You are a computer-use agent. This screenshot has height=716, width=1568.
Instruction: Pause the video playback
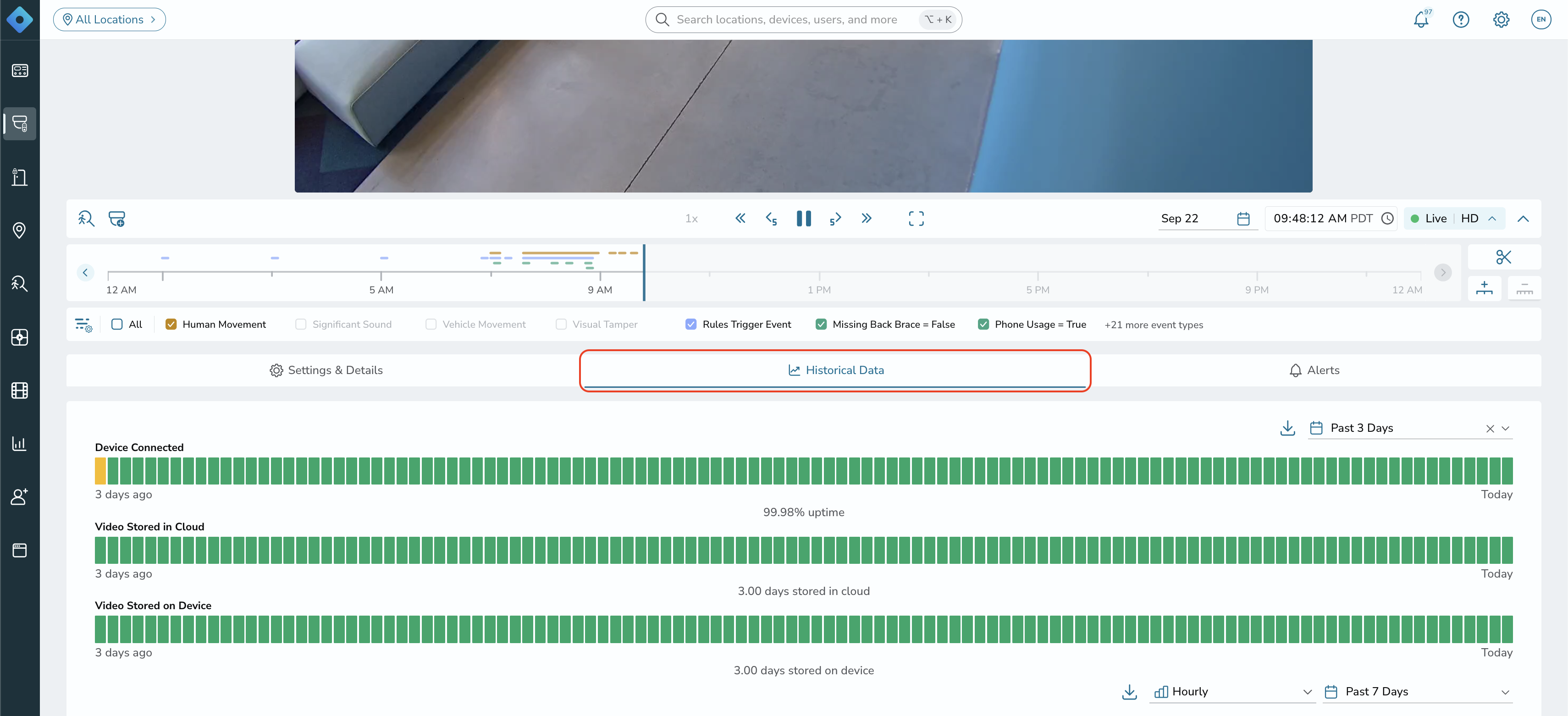pos(803,218)
